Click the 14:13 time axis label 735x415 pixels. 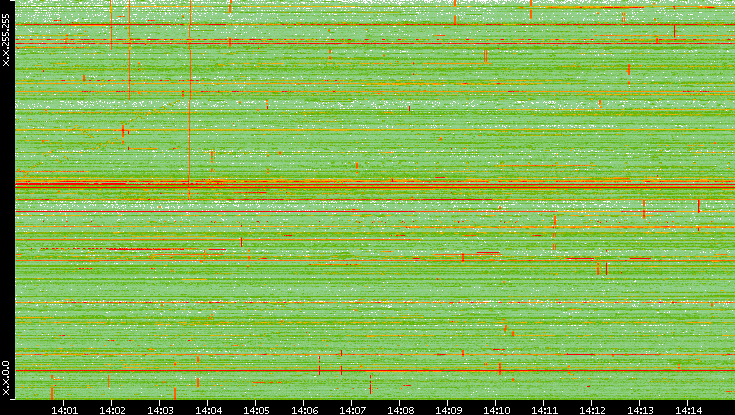(x=640, y=411)
